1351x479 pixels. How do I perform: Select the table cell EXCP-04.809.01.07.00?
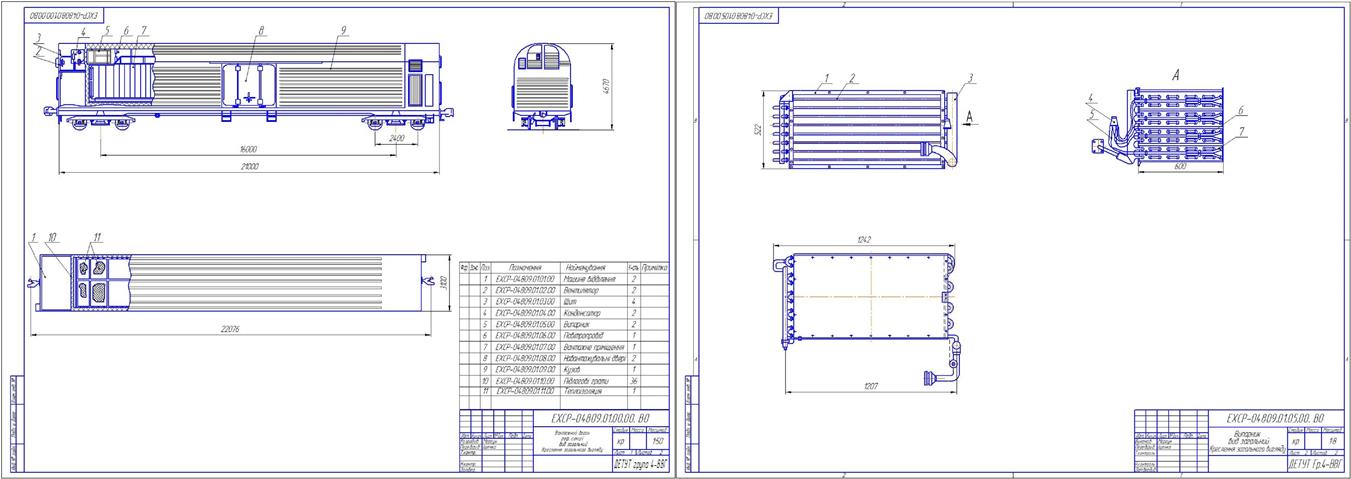pos(525,347)
